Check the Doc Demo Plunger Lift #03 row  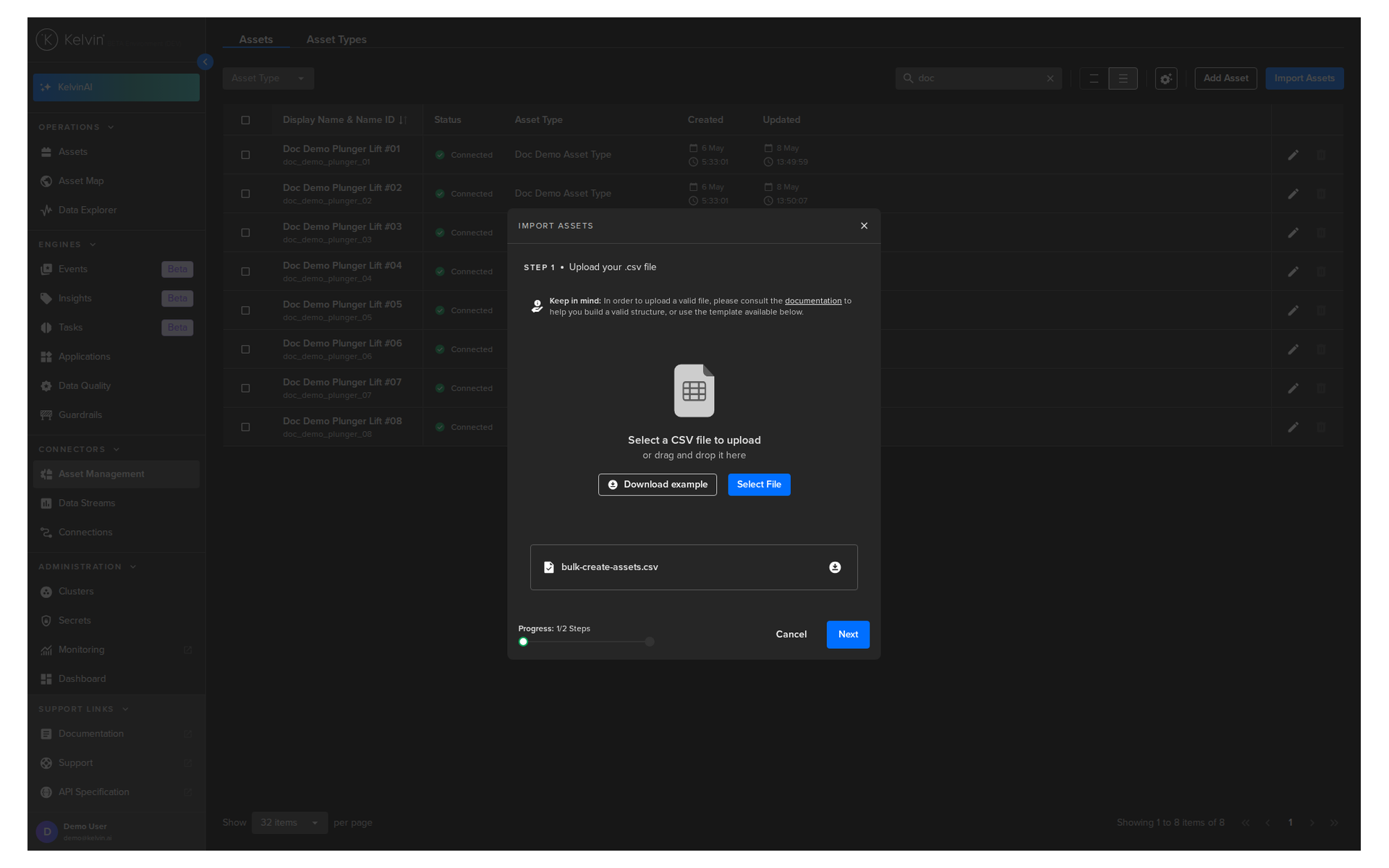[x=245, y=233]
